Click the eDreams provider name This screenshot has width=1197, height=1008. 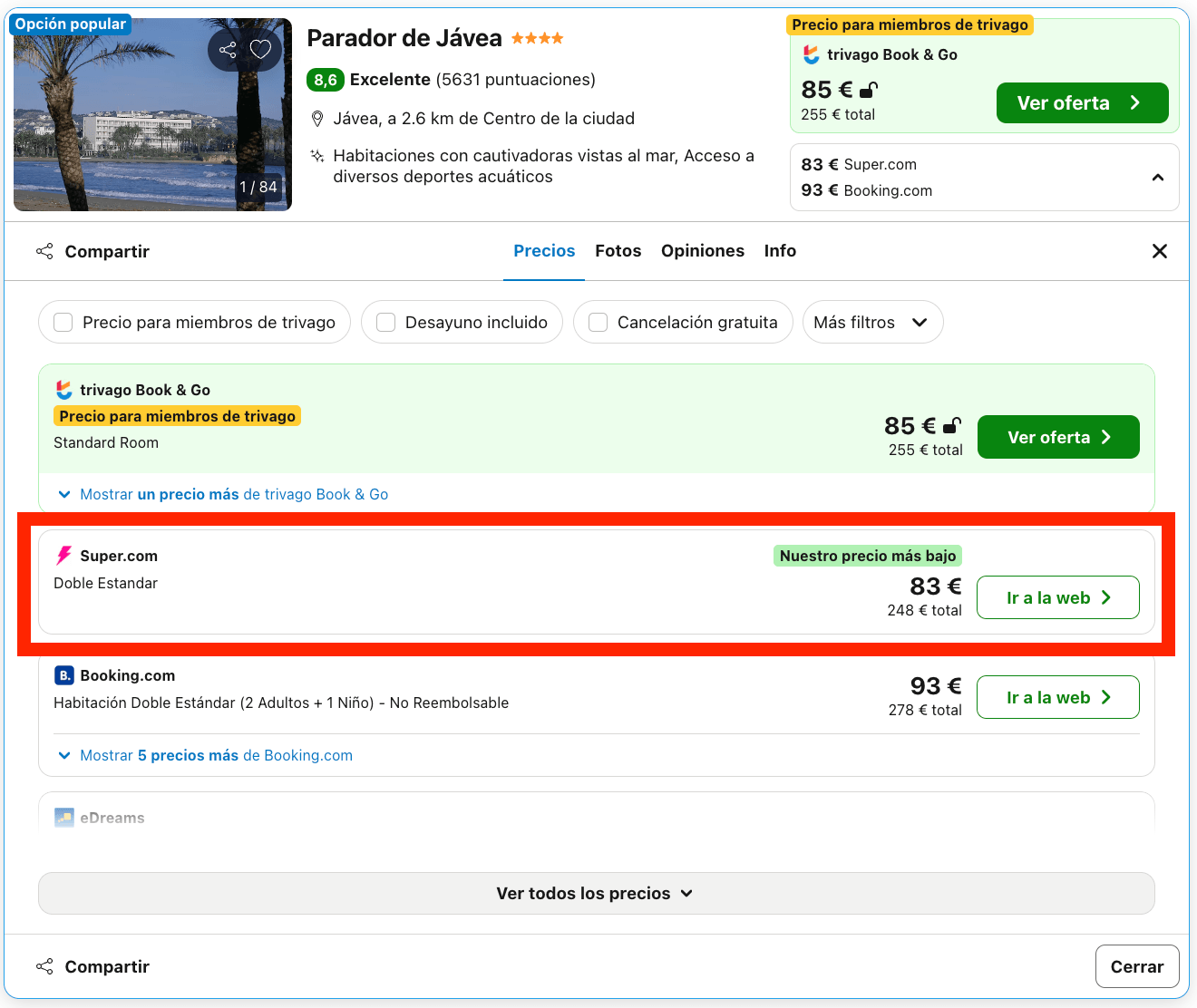(x=112, y=818)
